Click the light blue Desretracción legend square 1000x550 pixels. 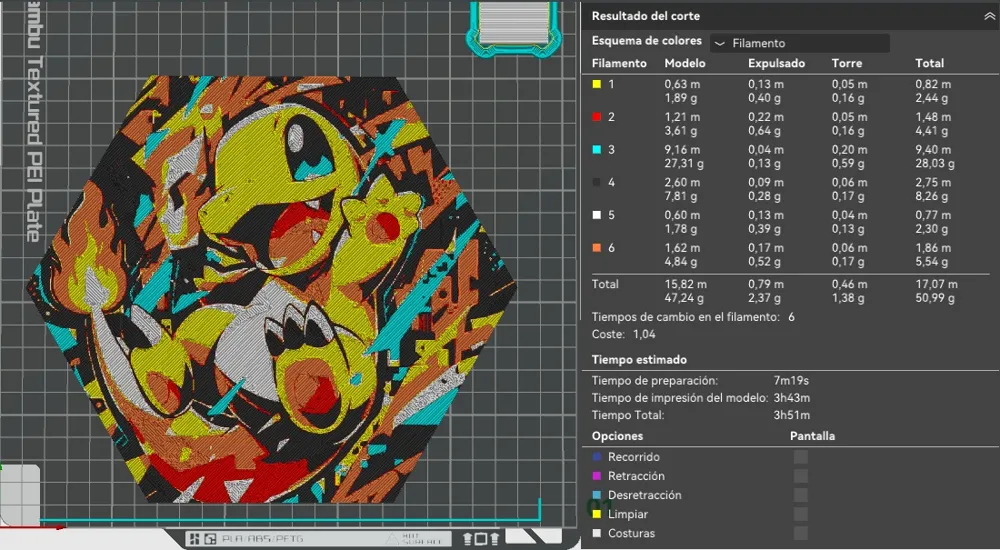coord(597,495)
